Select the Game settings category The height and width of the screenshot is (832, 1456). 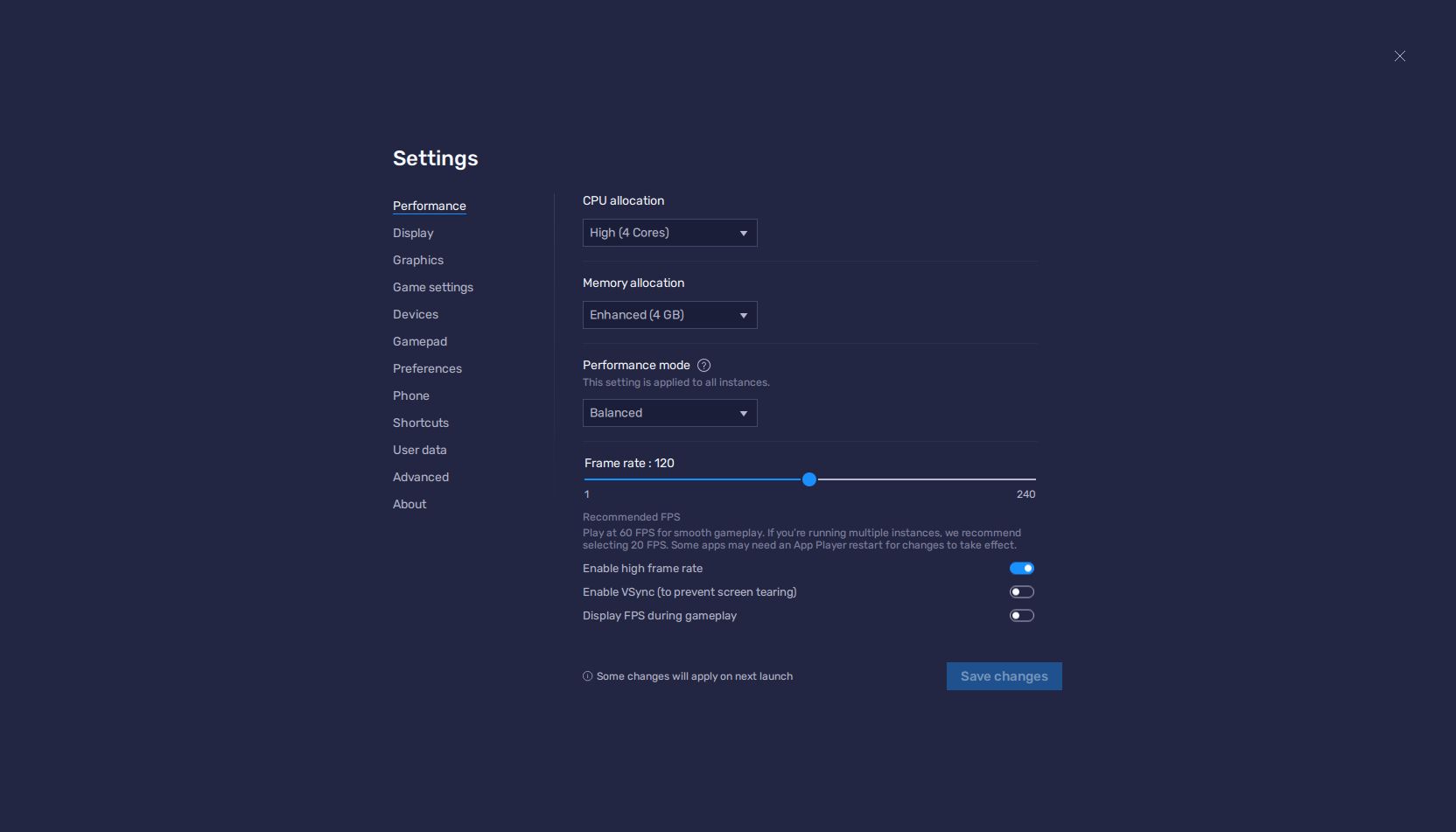pos(432,287)
